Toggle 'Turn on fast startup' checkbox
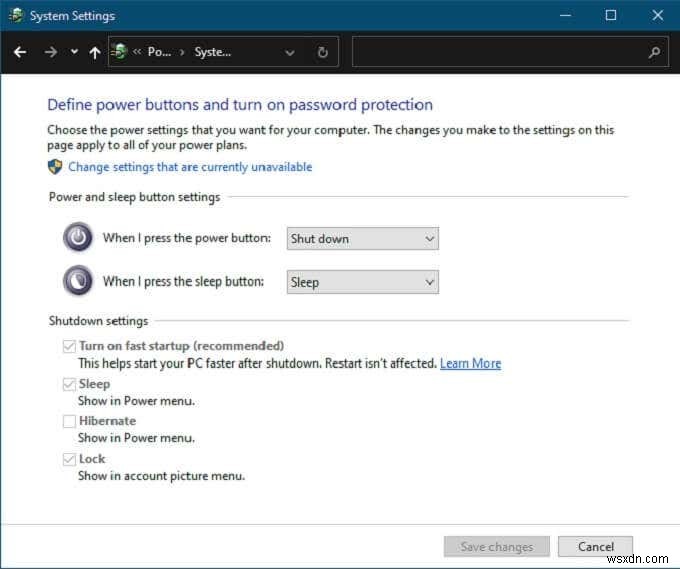 pos(69,346)
